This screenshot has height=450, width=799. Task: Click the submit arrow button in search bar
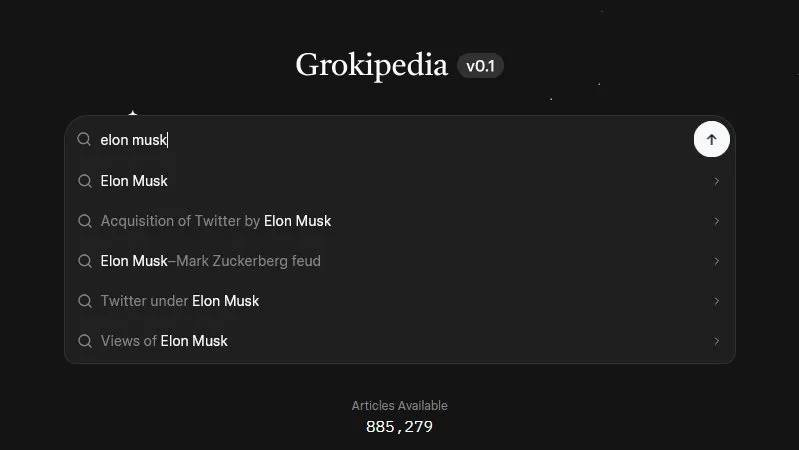(711, 140)
